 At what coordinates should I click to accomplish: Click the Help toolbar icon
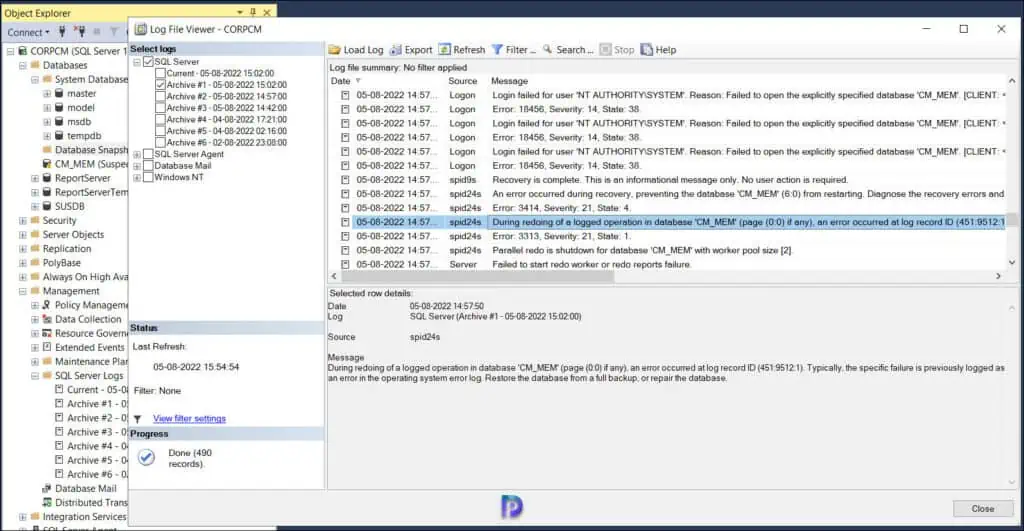[x=647, y=50]
